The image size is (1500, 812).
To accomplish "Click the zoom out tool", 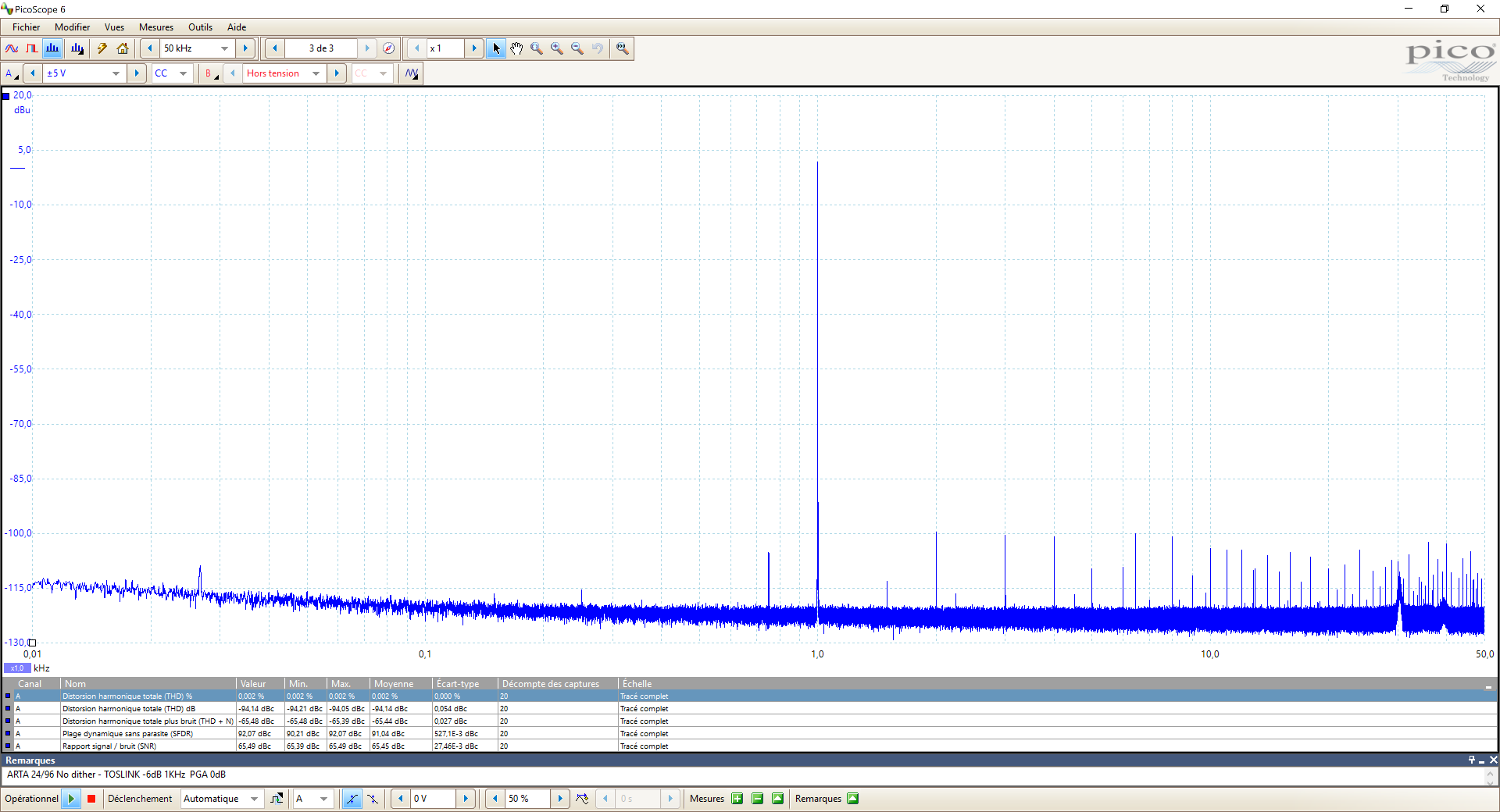I will [577, 48].
